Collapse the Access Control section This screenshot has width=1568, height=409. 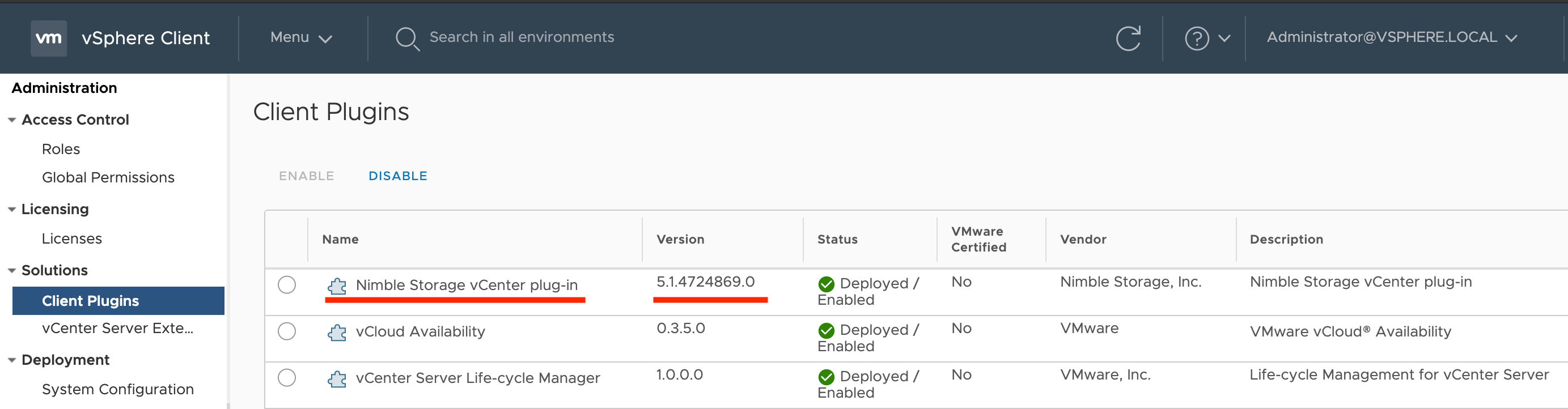pos(11,120)
